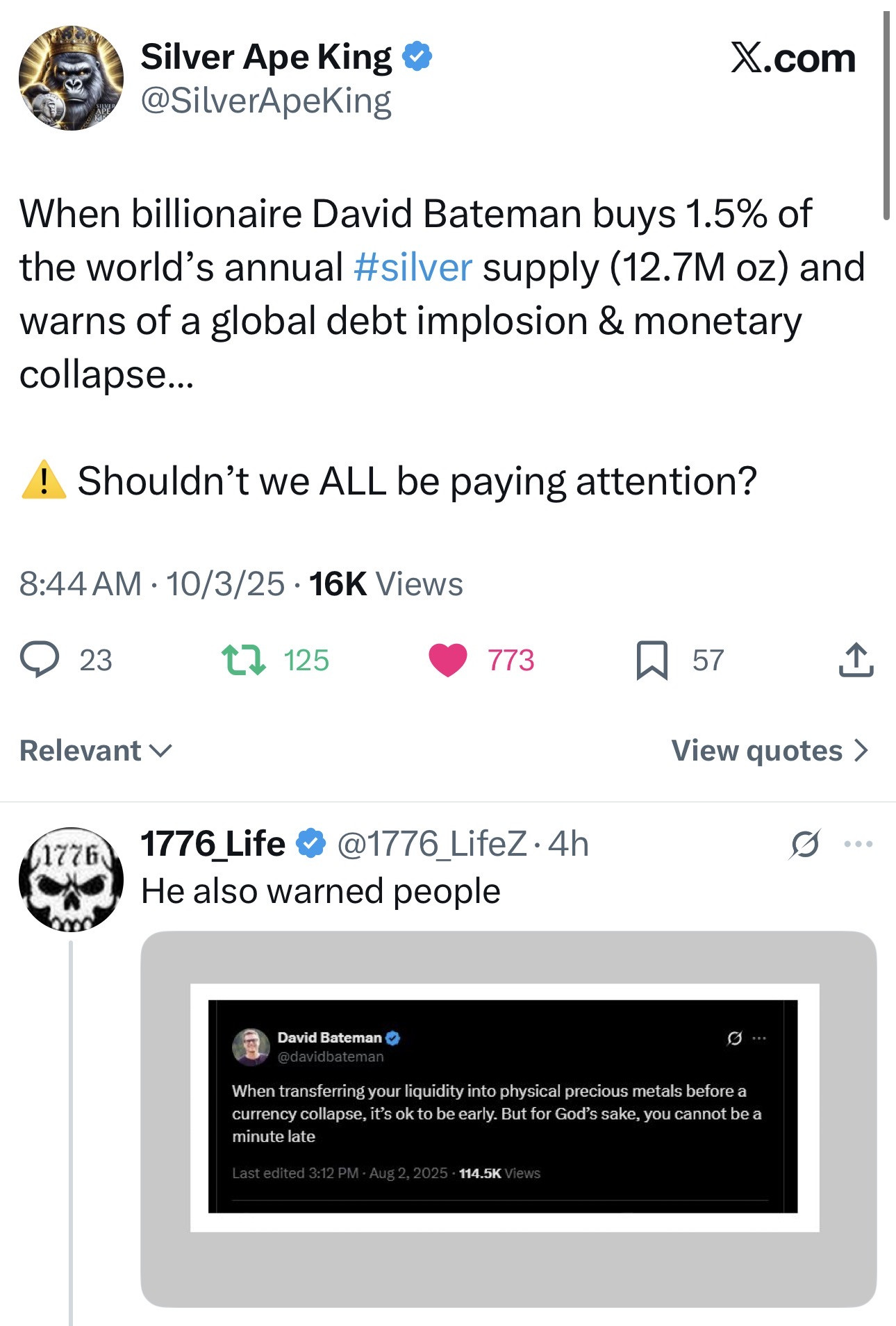The image size is (896, 1326).
Task: Open Silver Ape King profile avatar
Action: (x=71, y=78)
